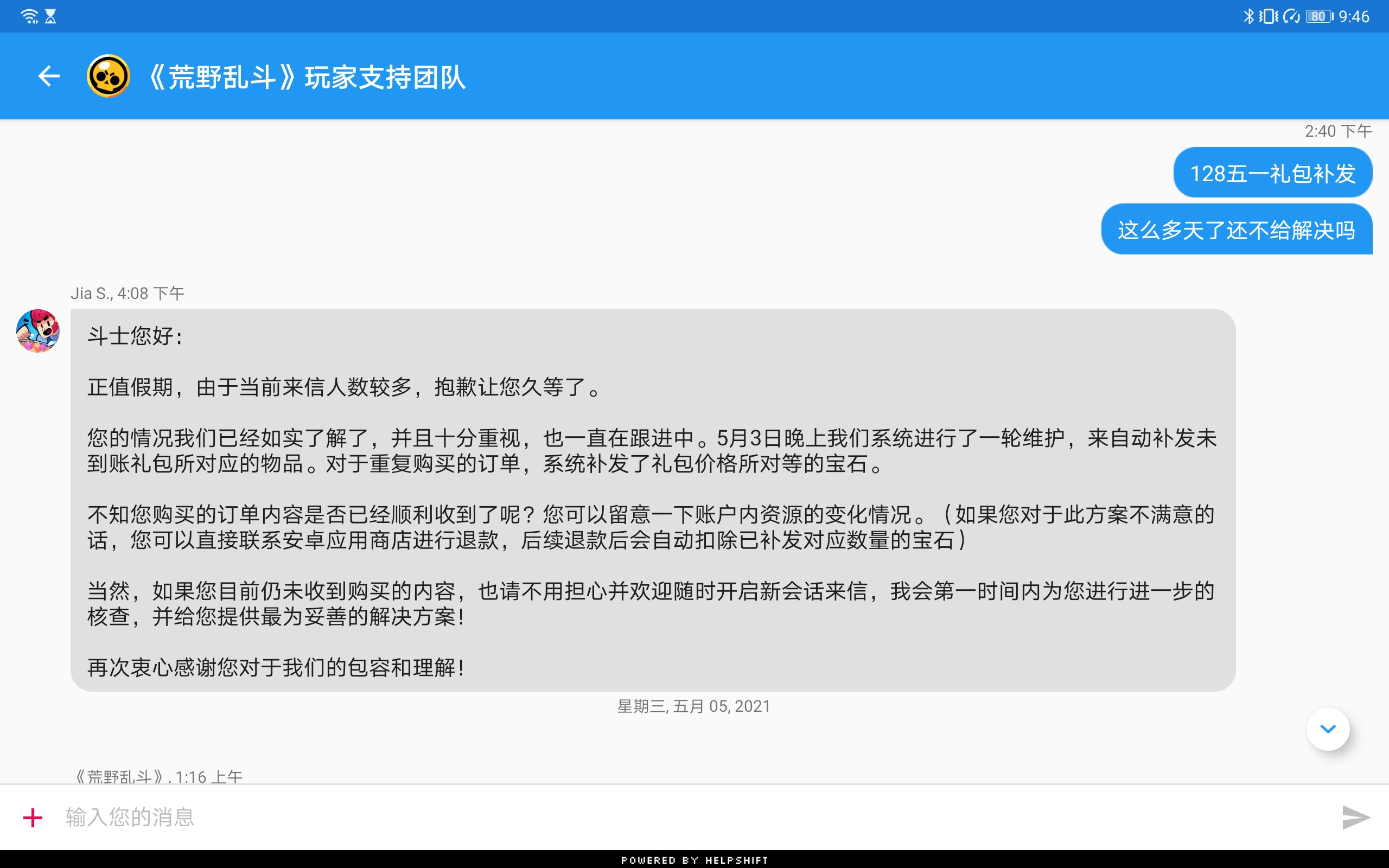Image resolution: width=1389 pixels, height=868 pixels.
Task: Tap the hourglass status icon
Action: 50,16
